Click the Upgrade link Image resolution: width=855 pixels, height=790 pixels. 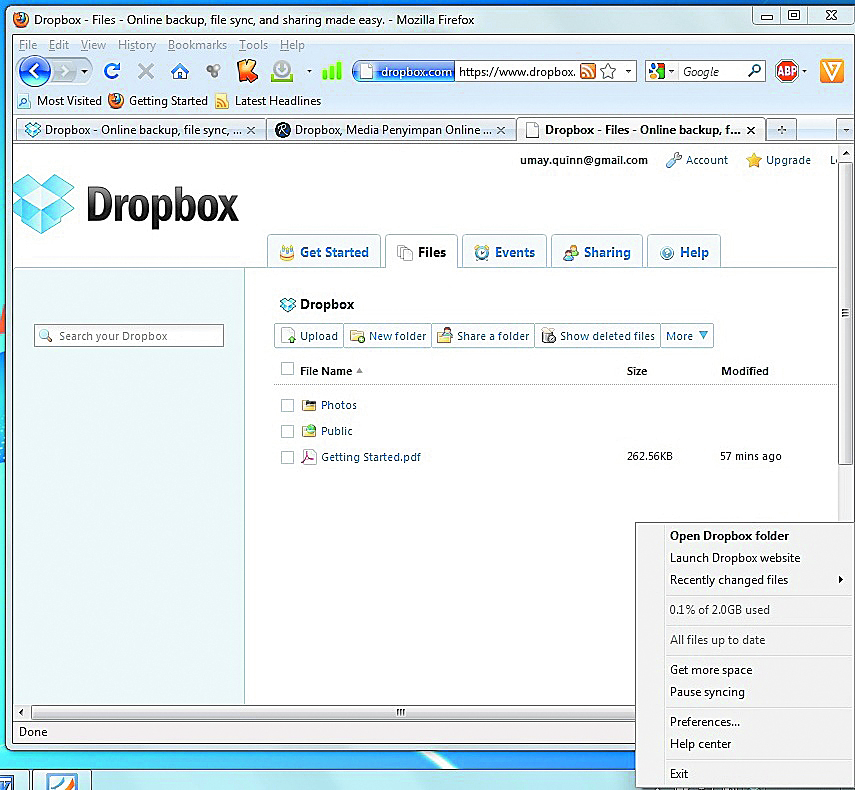(x=778, y=160)
